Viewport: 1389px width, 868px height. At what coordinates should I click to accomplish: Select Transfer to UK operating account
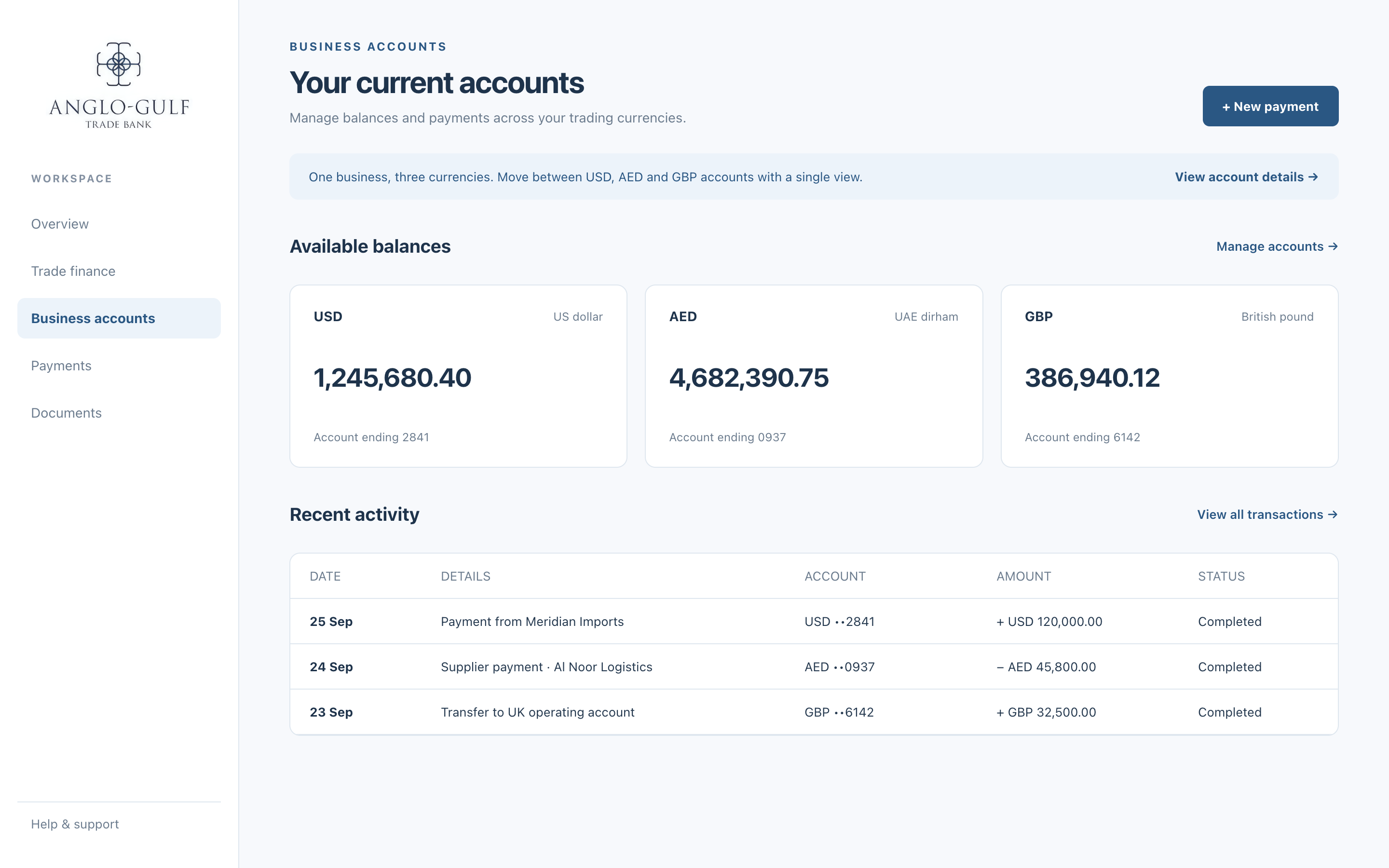pyautogui.click(x=814, y=712)
